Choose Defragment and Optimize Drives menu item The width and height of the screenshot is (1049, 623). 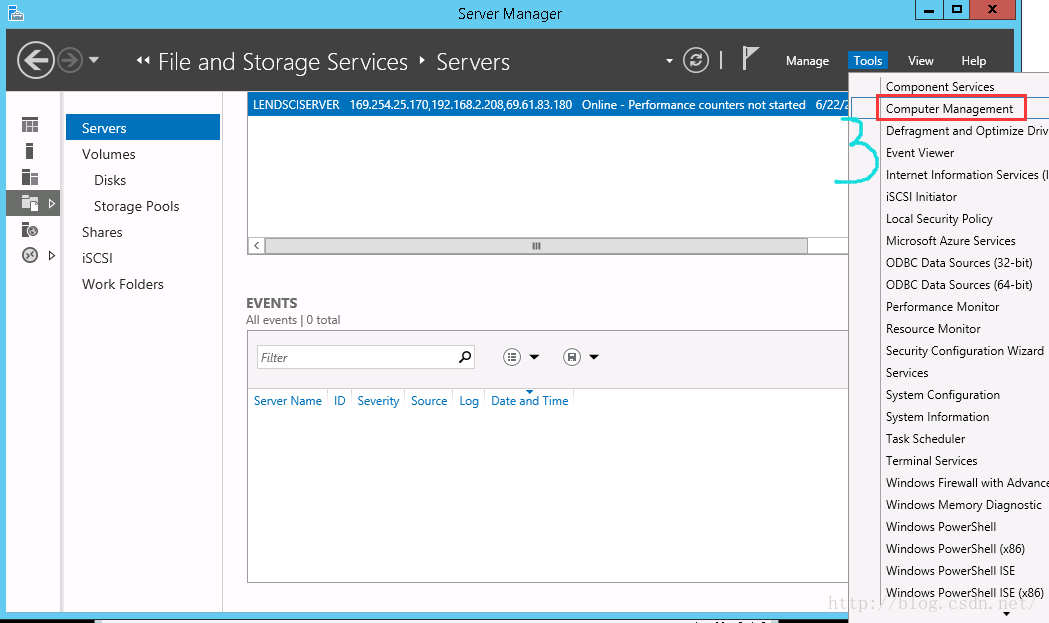coord(967,131)
